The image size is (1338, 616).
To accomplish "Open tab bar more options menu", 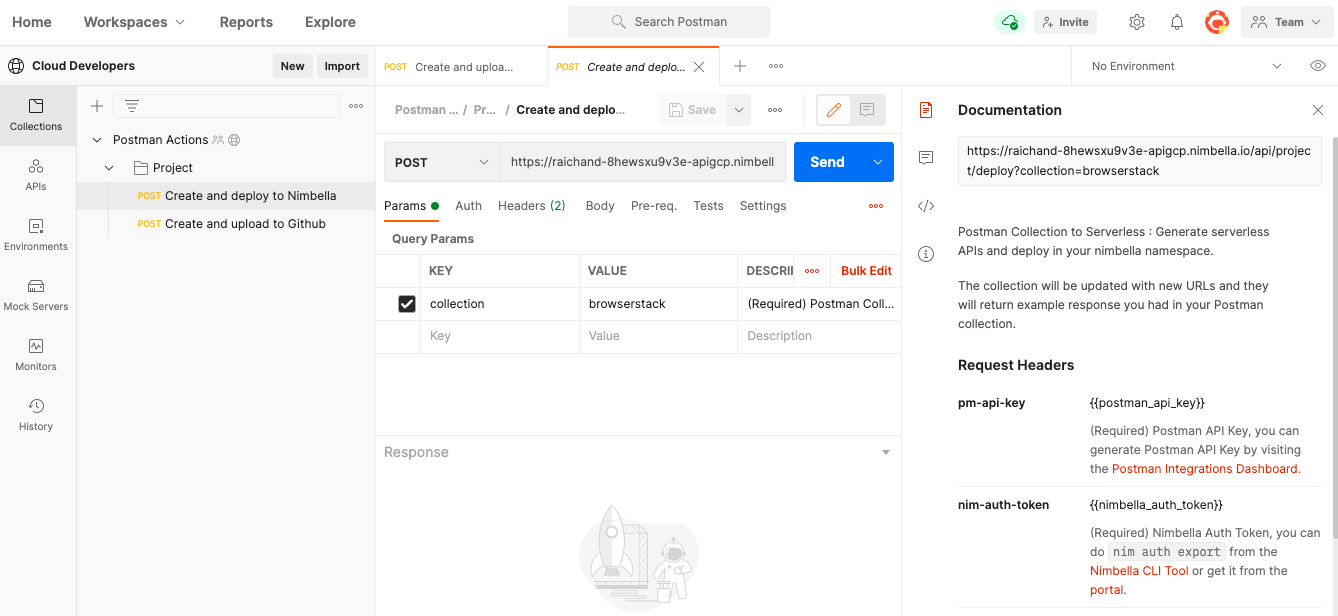I will click(776, 66).
